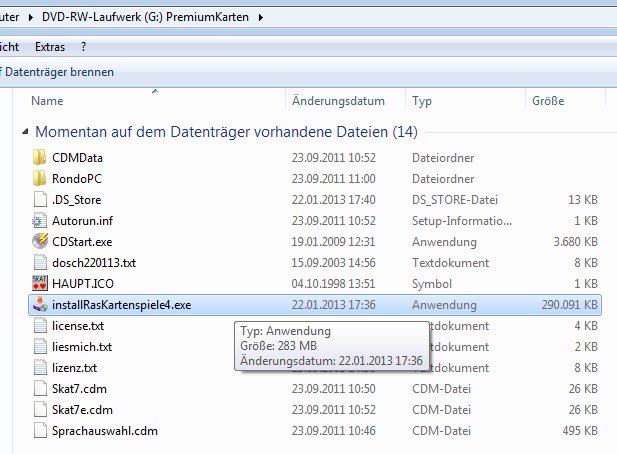Image resolution: width=617 pixels, height=454 pixels.
Task: Click the dosch220113.txt document icon
Action: click(x=40, y=262)
